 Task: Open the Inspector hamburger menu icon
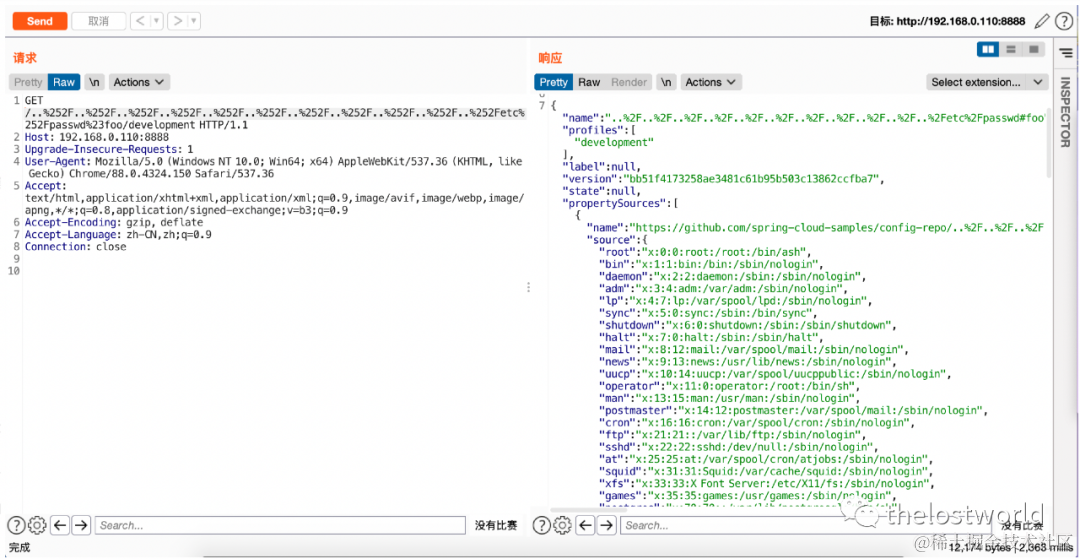(1066, 52)
